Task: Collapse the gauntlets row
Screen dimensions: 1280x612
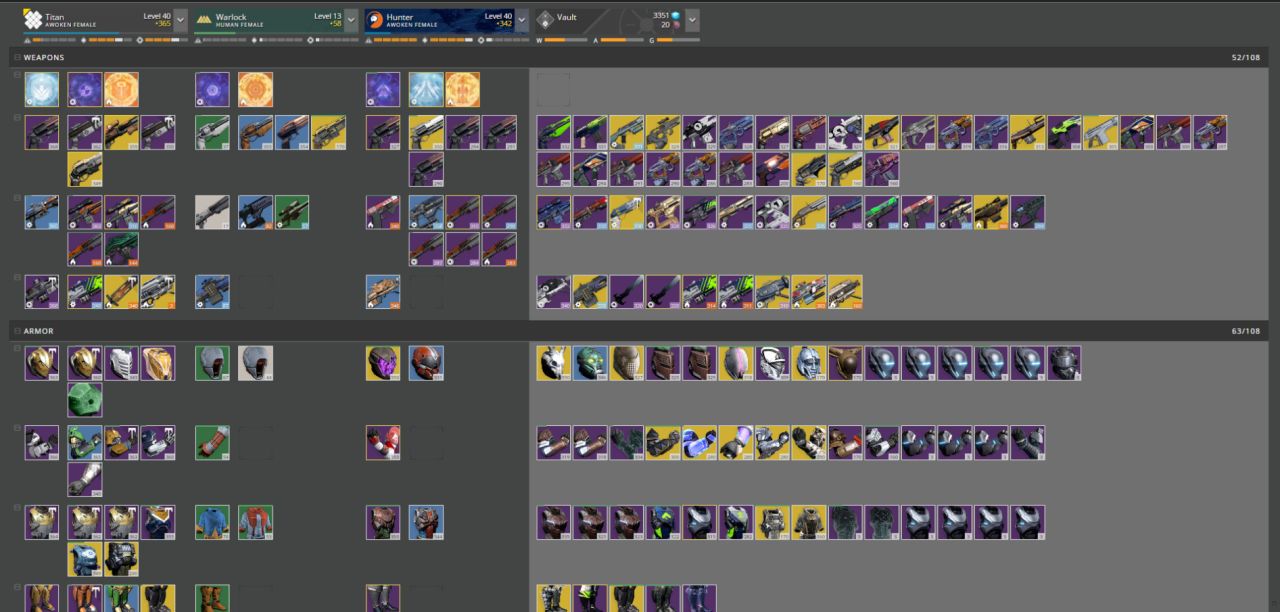Action: [x=17, y=429]
